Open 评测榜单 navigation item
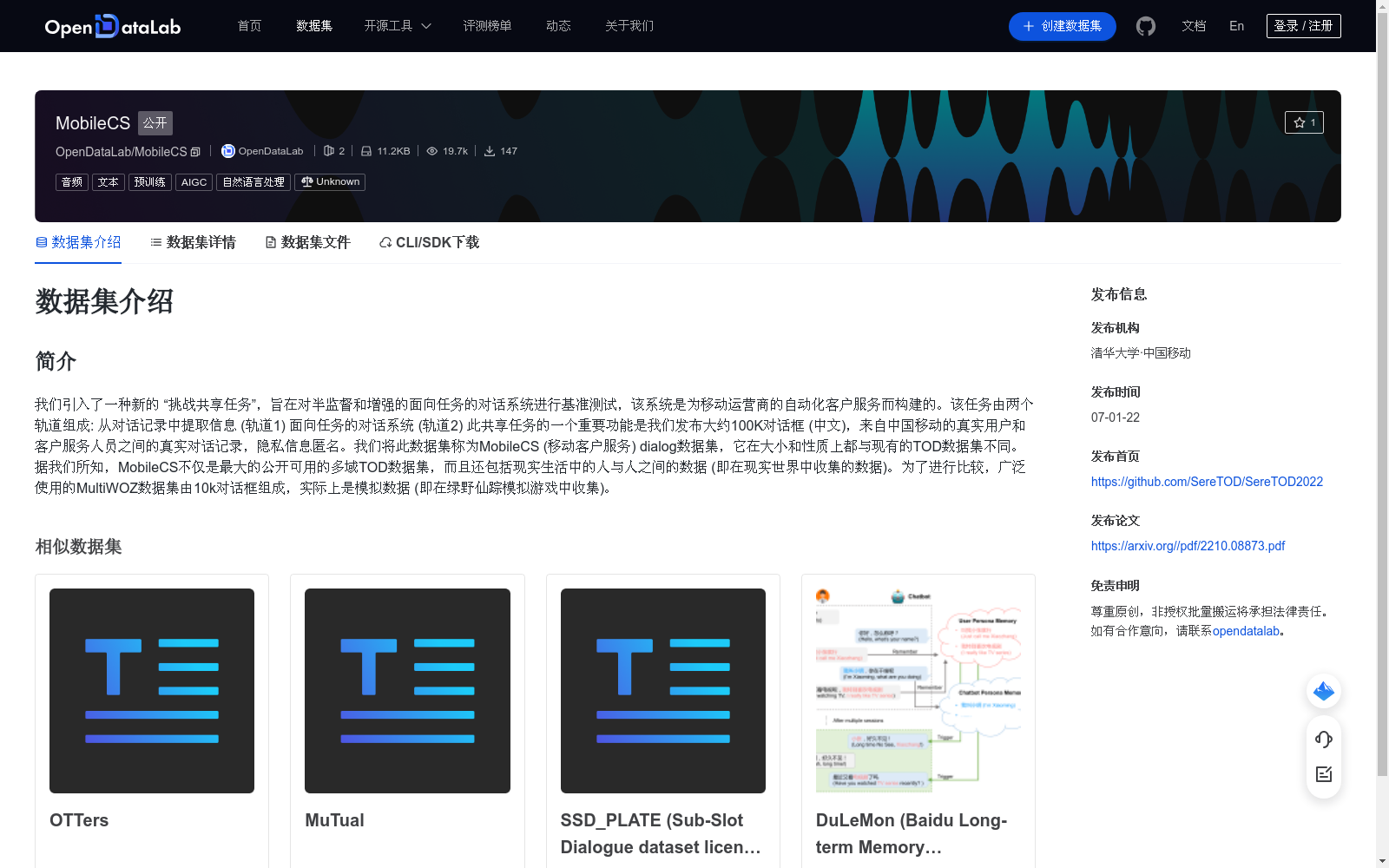Screen dimensions: 1389x868 (x=487, y=26)
